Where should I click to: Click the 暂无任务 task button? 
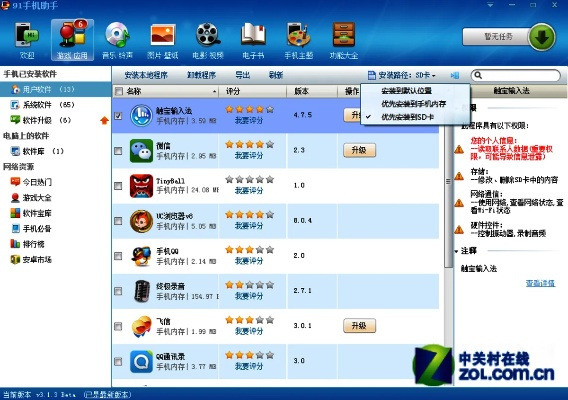pos(498,37)
